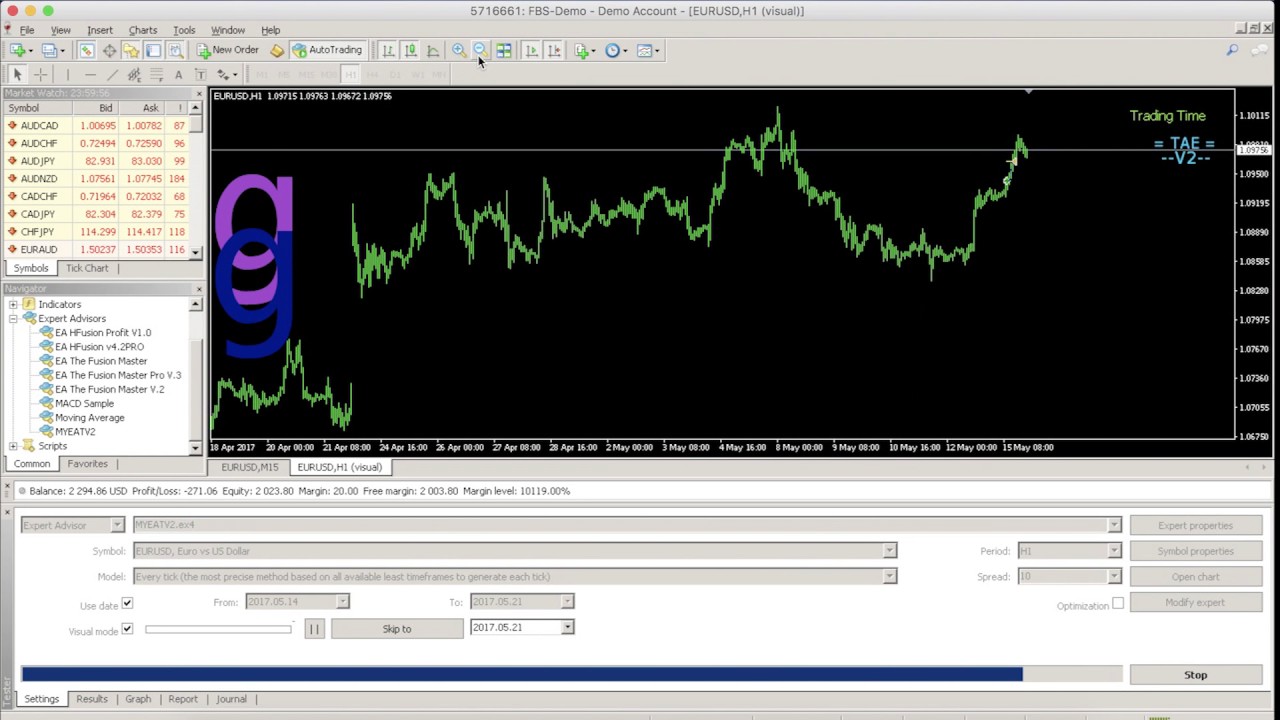Open the indicators list icon

click(x=584, y=50)
